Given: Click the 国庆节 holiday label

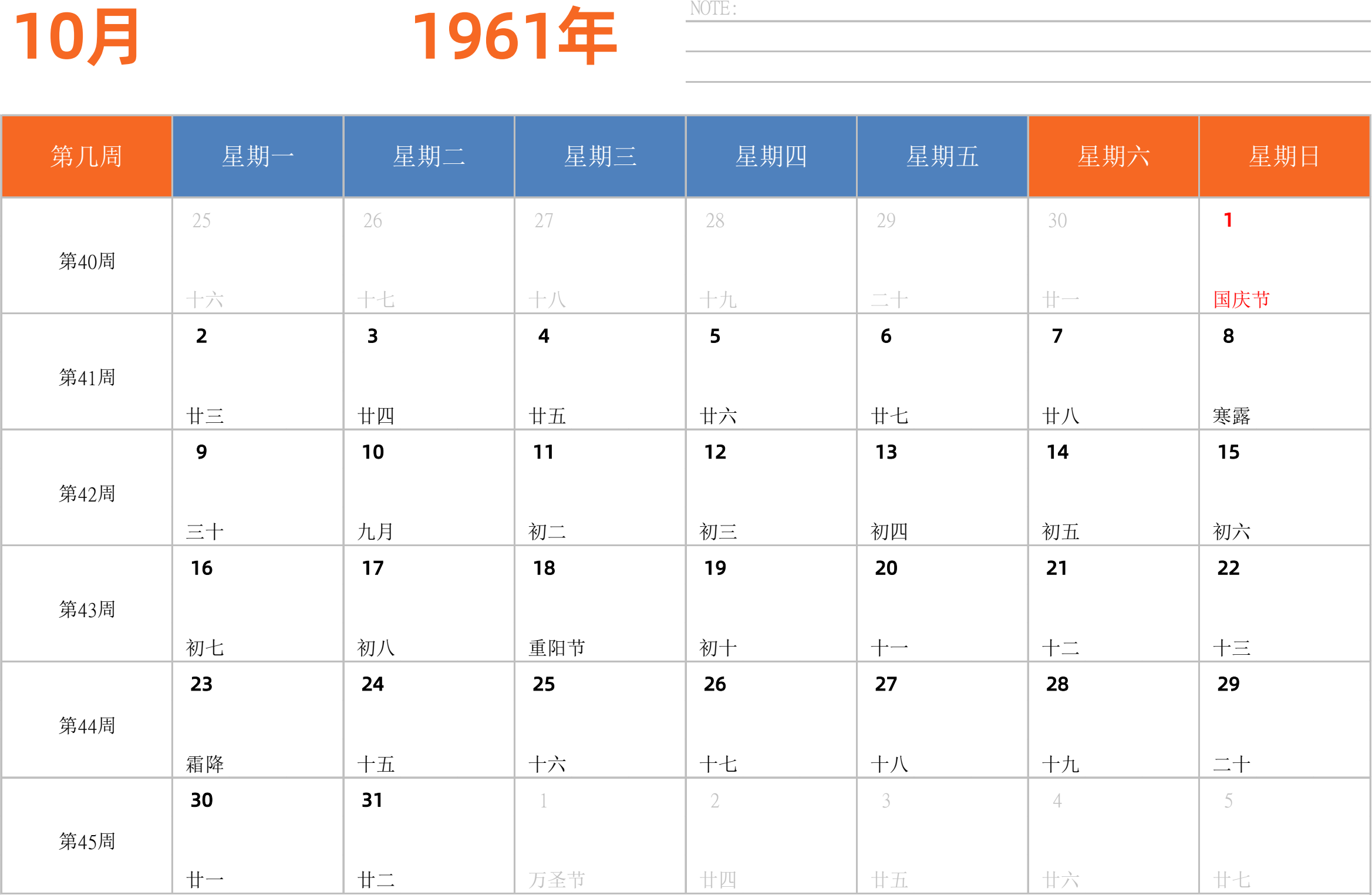Looking at the screenshot, I should click(1241, 300).
